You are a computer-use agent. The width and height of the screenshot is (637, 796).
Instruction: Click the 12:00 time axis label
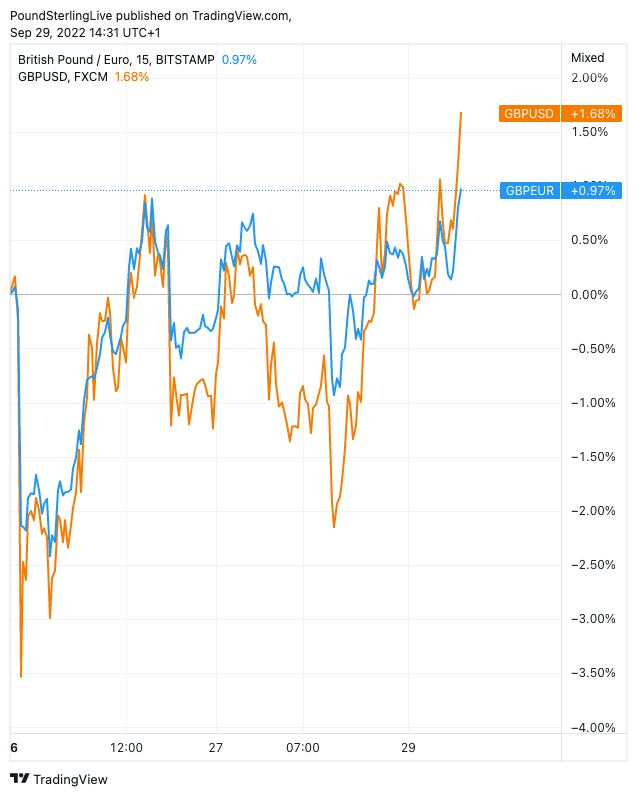pos(126,748)
